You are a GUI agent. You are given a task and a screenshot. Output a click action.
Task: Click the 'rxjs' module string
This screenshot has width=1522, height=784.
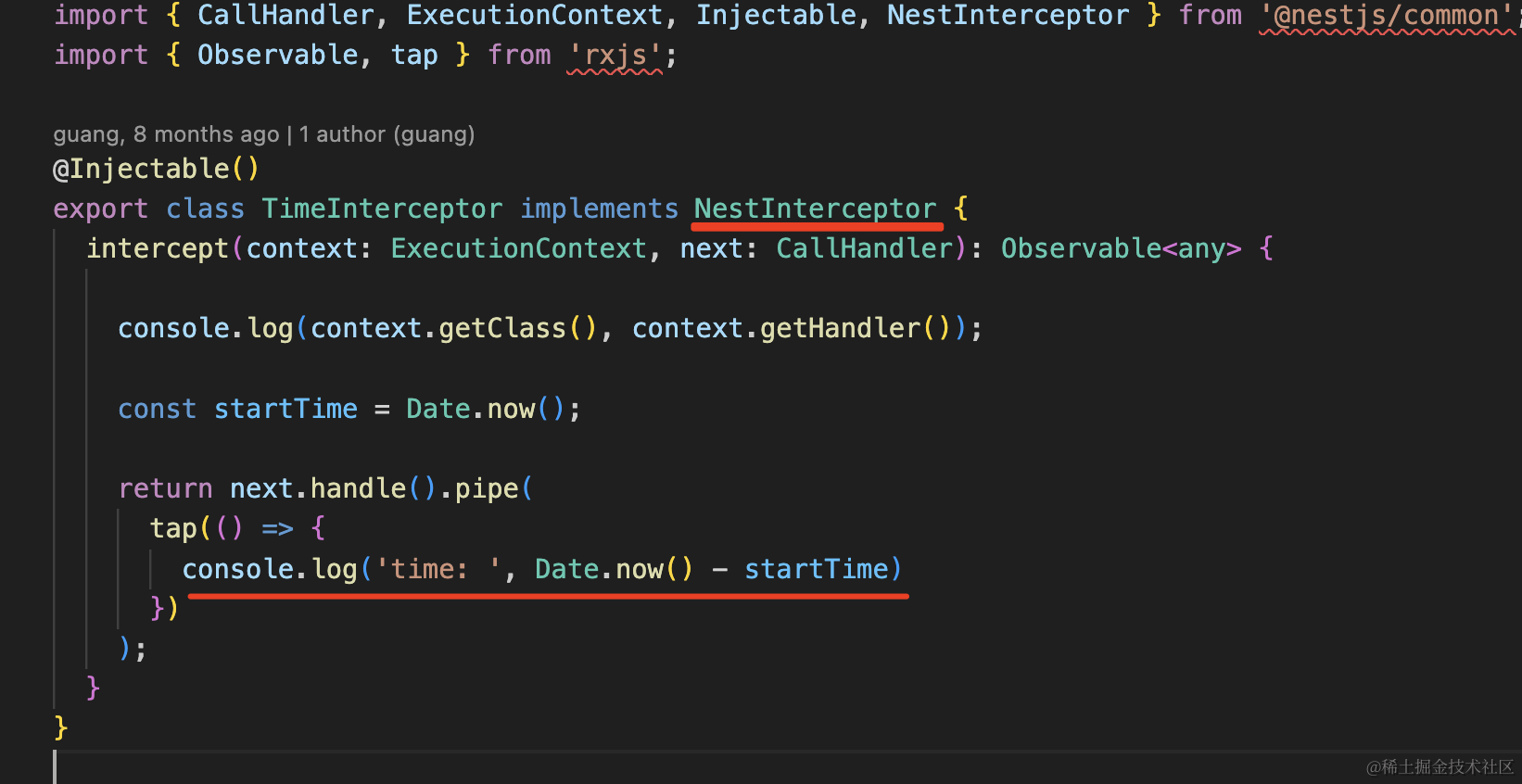pyautogui.click(x=615, y=55)
